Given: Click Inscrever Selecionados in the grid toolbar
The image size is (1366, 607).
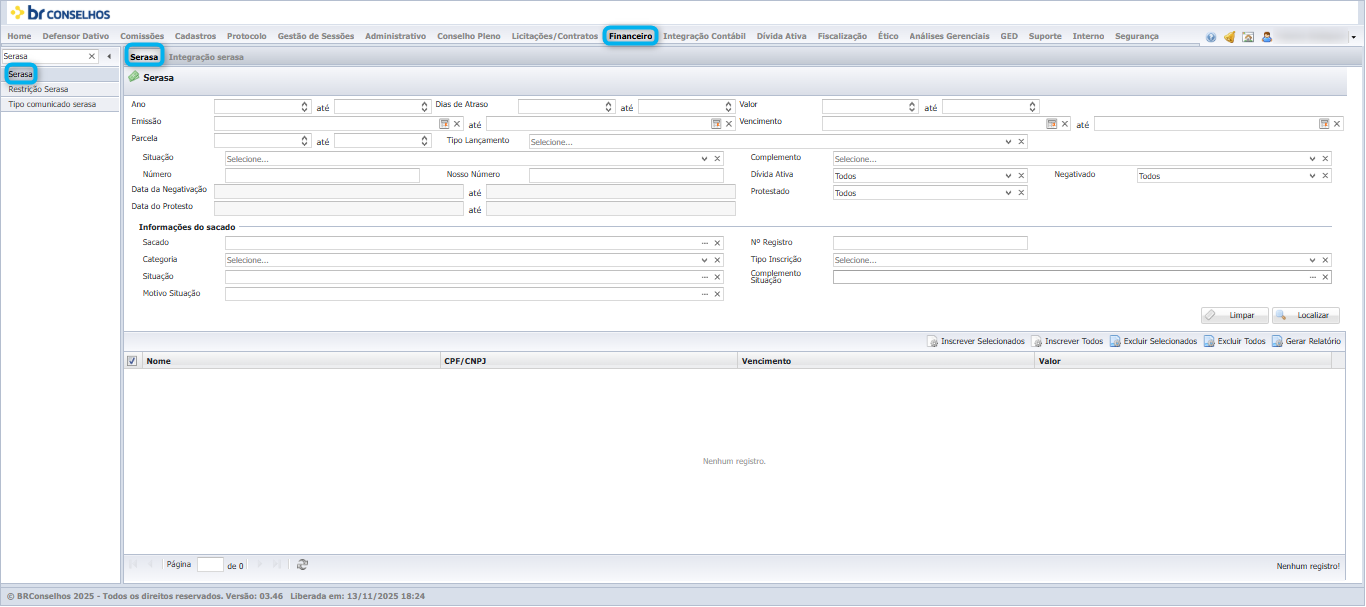Looking at the screenshot, I should click(x=976, y=341).
